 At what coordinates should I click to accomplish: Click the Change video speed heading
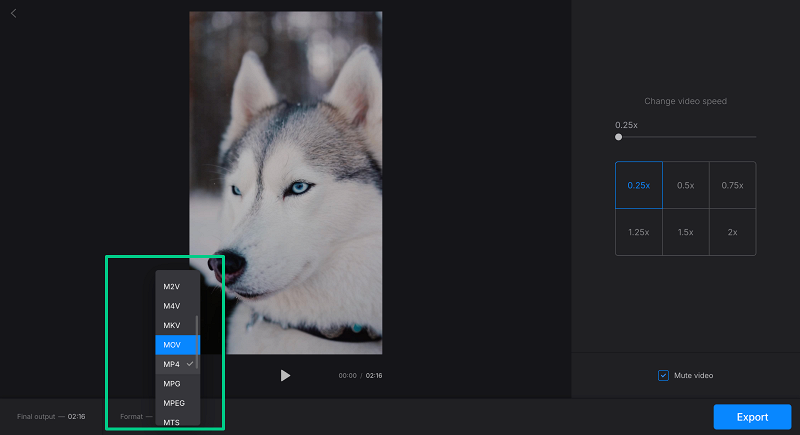[x=685, y=101]
